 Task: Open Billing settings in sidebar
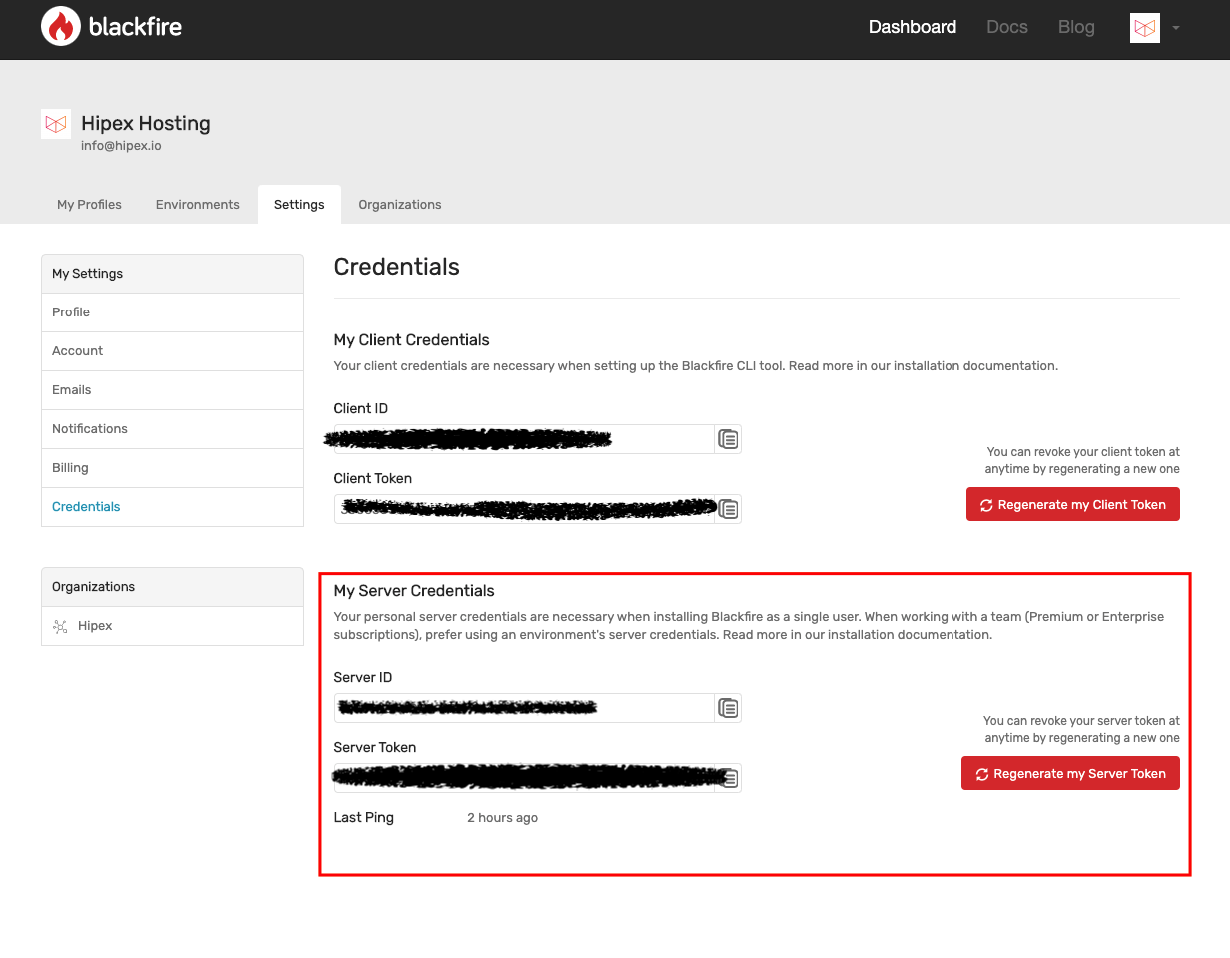pos(172,468)
